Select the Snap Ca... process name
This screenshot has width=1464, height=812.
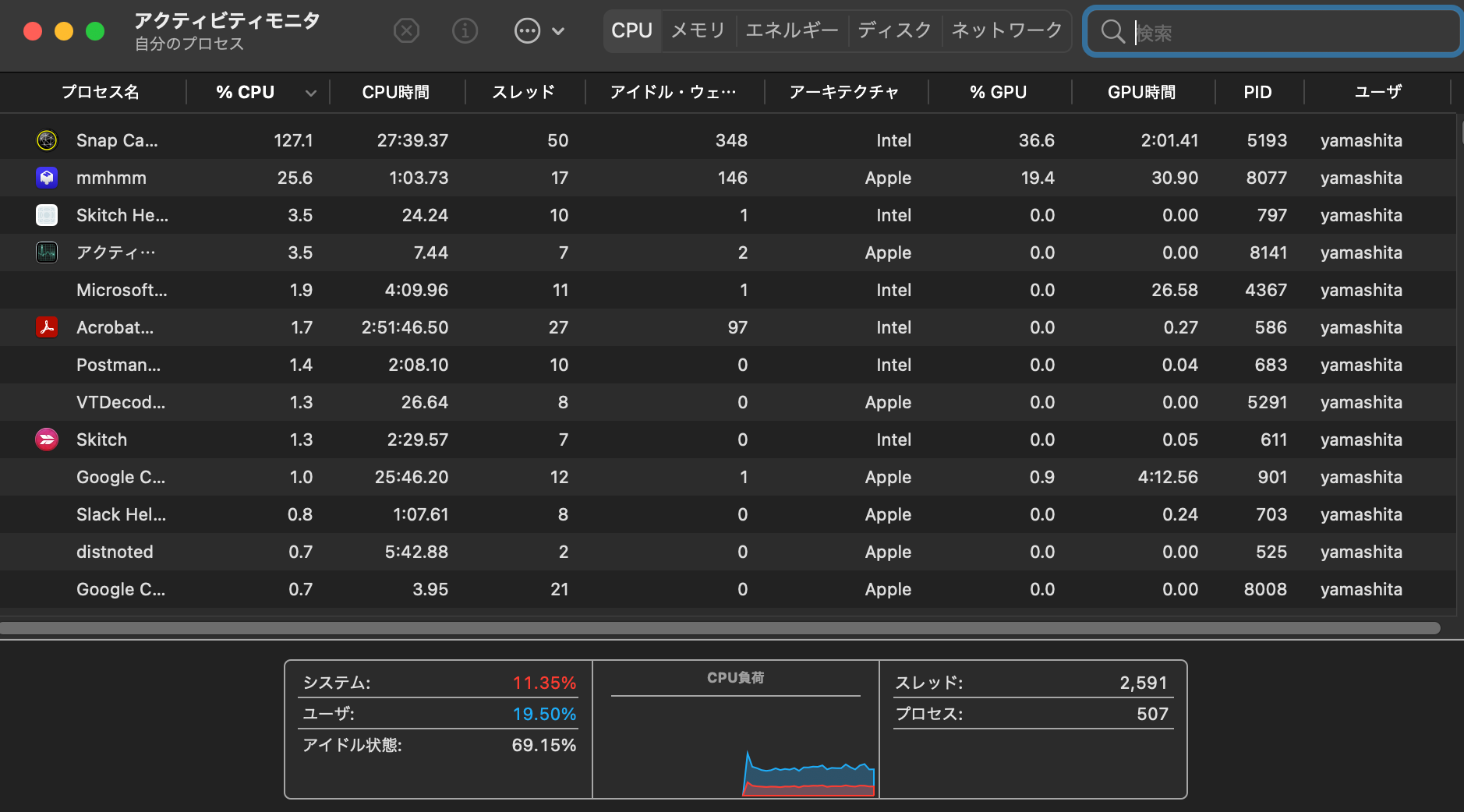pos(117,140)
